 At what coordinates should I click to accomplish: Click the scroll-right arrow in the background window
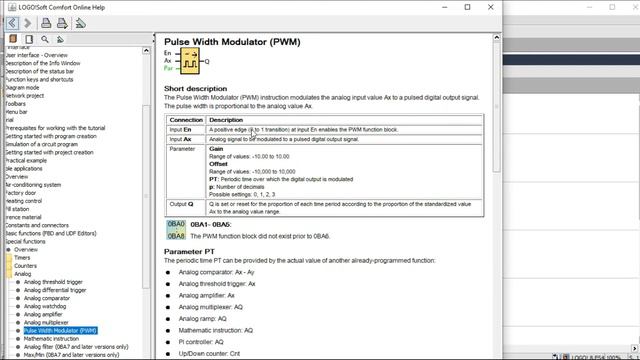coord(635,349)
